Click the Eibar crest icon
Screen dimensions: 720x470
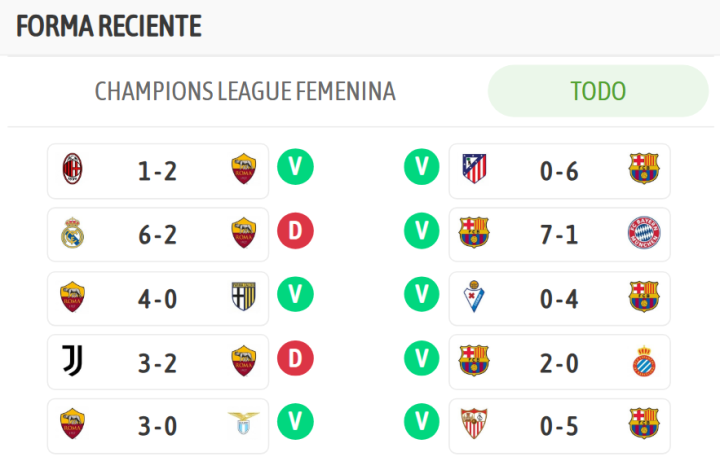tap(474, 296)
